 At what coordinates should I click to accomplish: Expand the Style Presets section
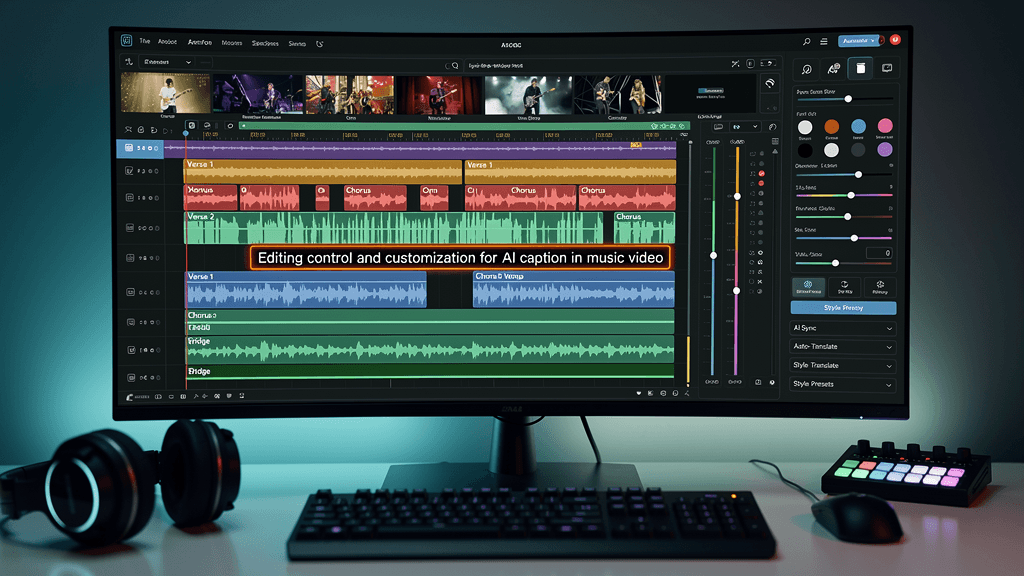point(843,383)
